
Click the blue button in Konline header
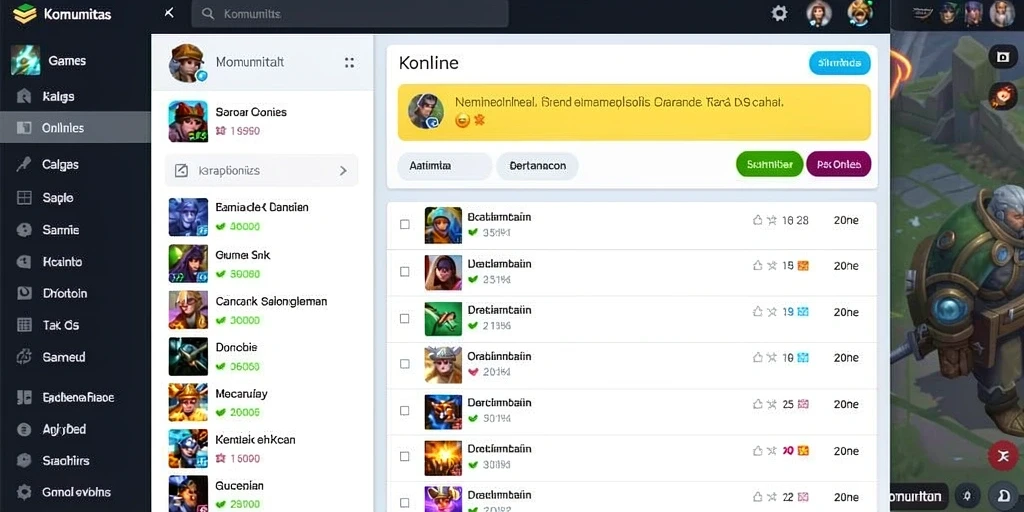click(x=839, y=63)
